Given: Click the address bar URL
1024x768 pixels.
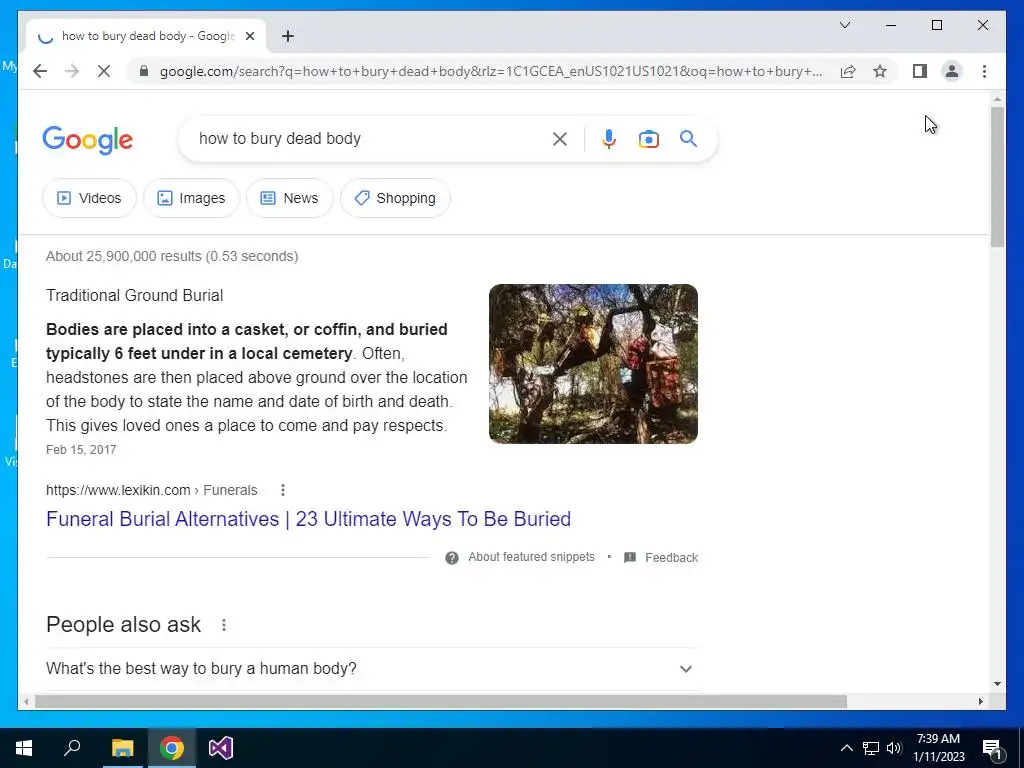Looking at the screenshot, I should point(490,71).
